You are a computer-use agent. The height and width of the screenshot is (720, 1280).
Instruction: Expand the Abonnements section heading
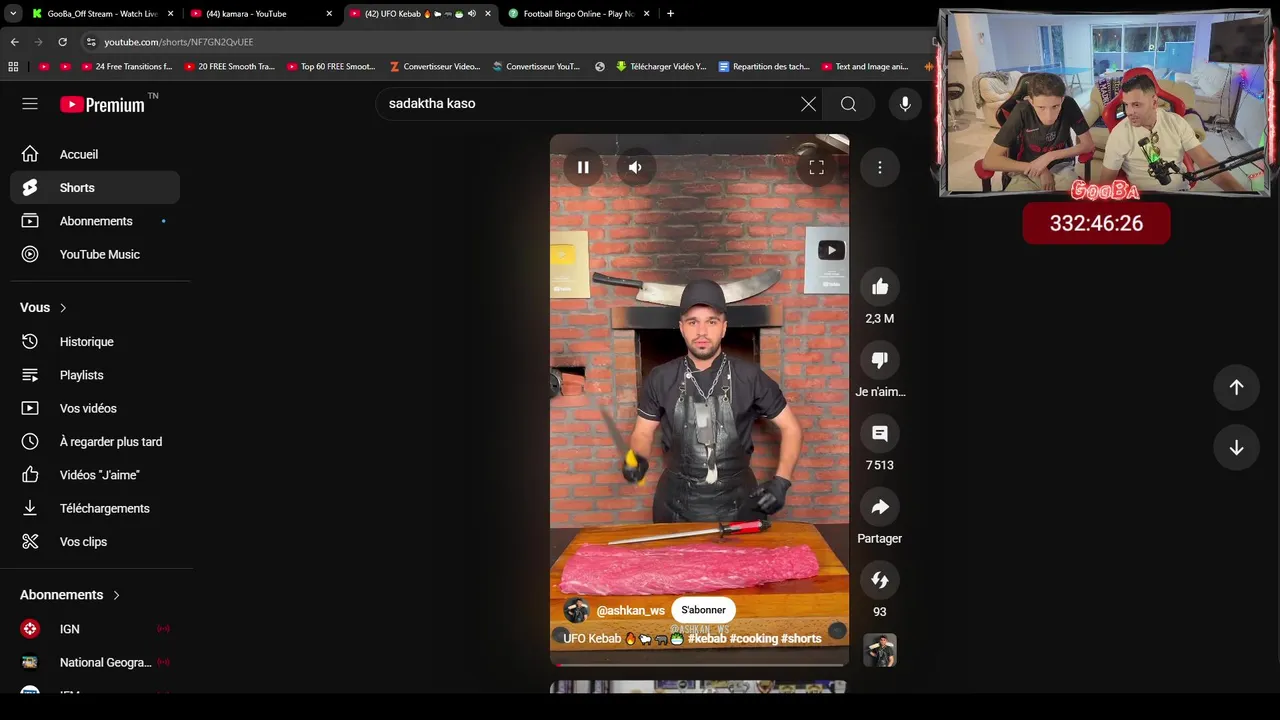70,595
